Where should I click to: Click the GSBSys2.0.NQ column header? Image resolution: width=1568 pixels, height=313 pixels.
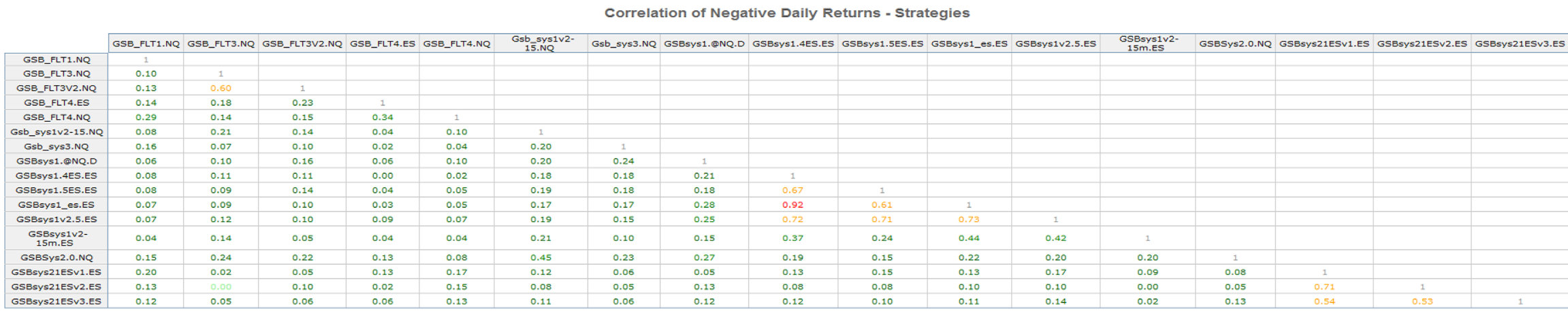click(1235, 44)
